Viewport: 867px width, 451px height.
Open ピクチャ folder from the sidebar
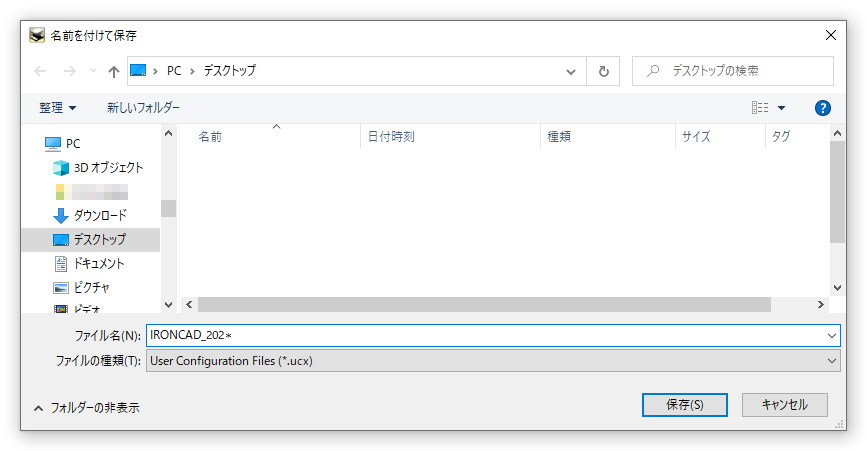pos(91,287)
